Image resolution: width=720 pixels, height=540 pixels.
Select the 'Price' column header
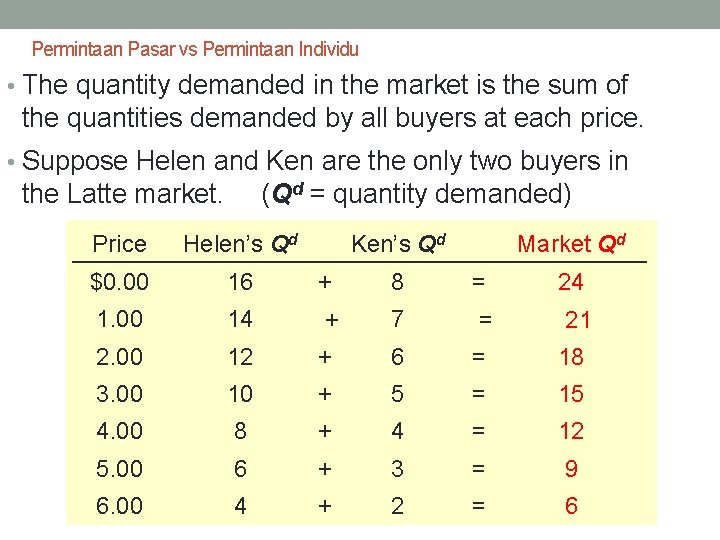(x=119, y=244)
